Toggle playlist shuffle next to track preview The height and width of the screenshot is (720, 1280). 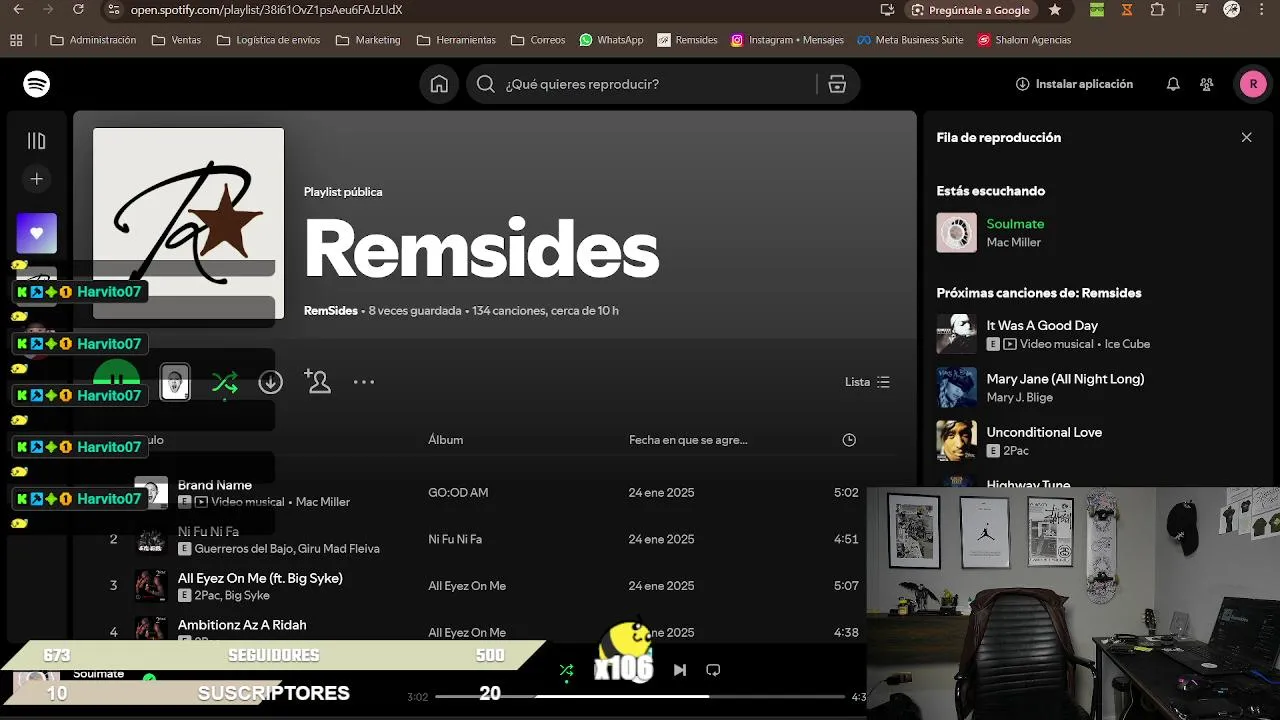(224, 382)
